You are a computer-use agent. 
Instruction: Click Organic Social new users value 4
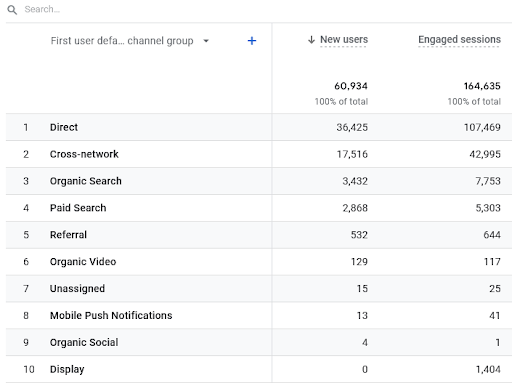(365, 342)
